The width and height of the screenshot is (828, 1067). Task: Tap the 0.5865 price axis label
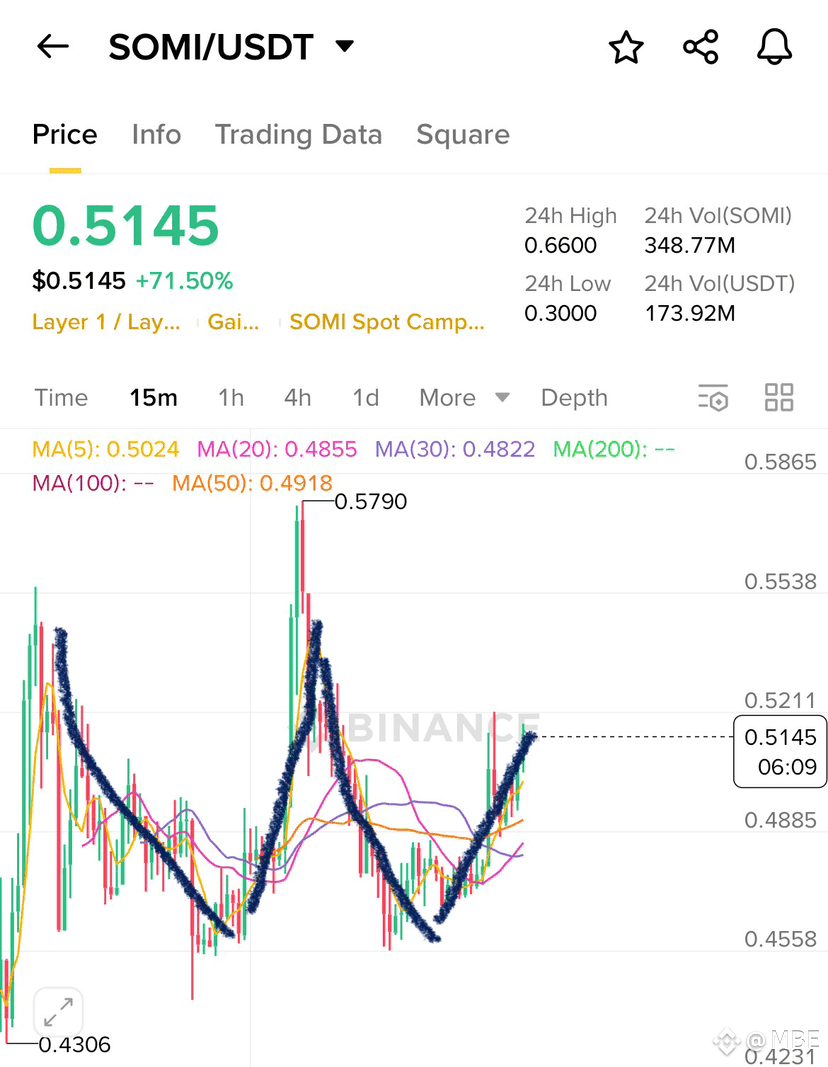coord(780,462)
